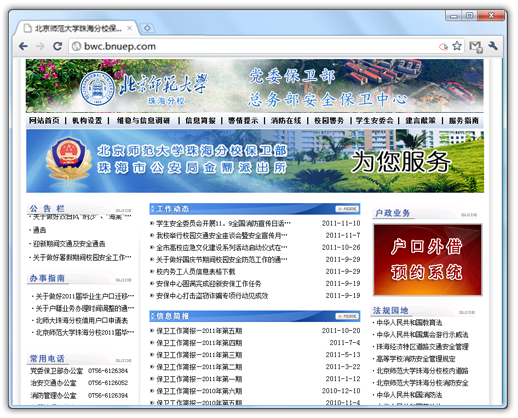Image resolution: width=518 pixels, height=418 pixels.
Task: Open 校内务工人员信息表格下载 link
Action: [196, 271]
